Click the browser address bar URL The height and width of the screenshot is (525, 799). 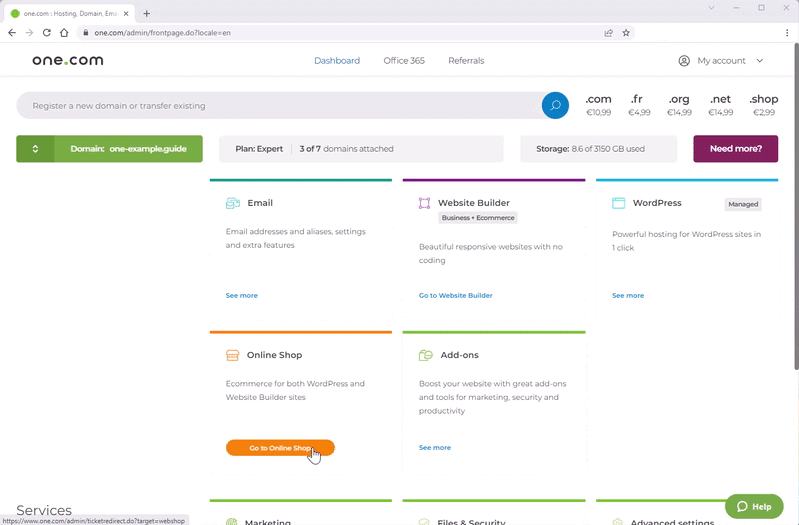(162, 33)
